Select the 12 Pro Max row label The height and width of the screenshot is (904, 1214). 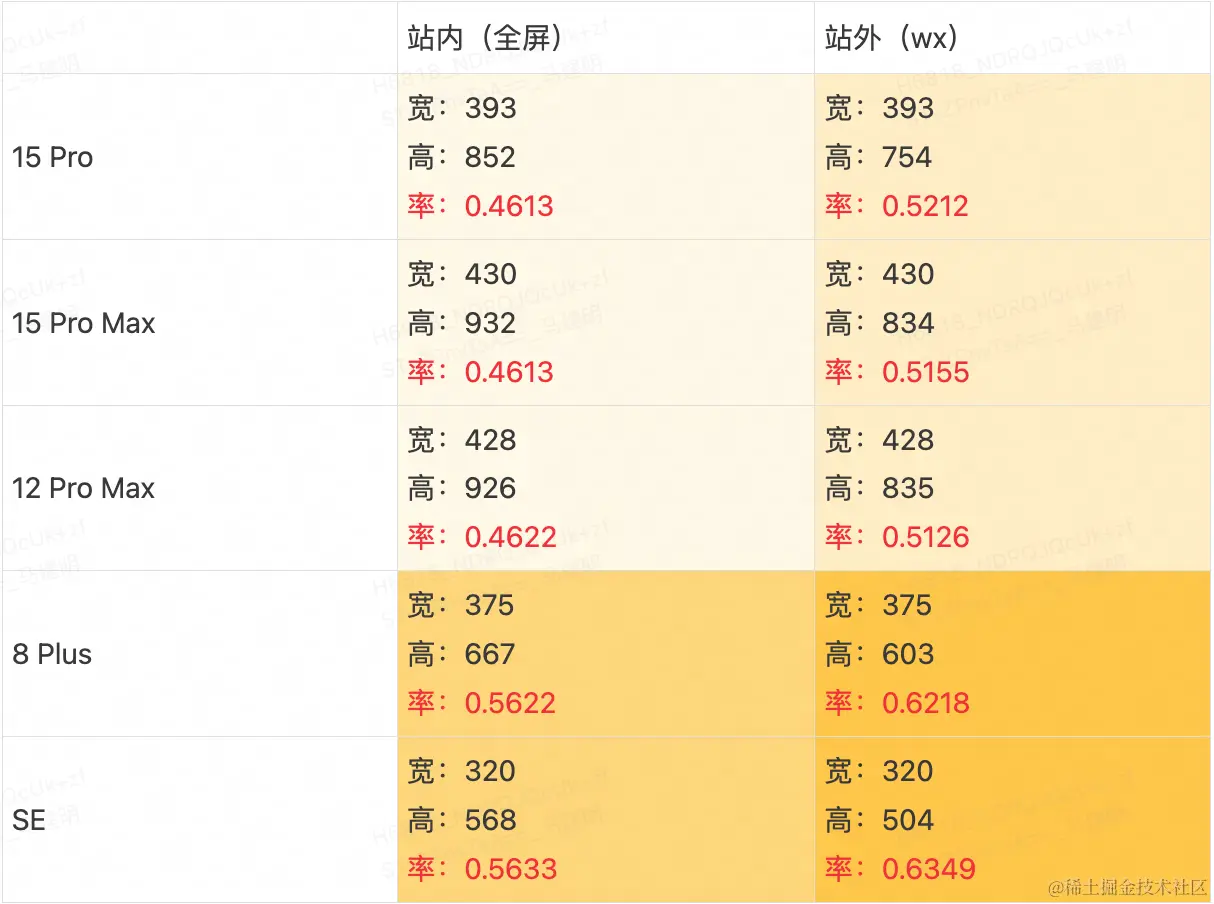tap(83, 488)
